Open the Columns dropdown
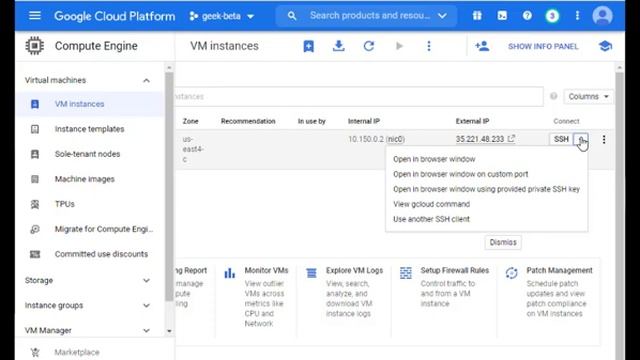The width and height of the screenshot is (640, 360). (x=588, y=97)
